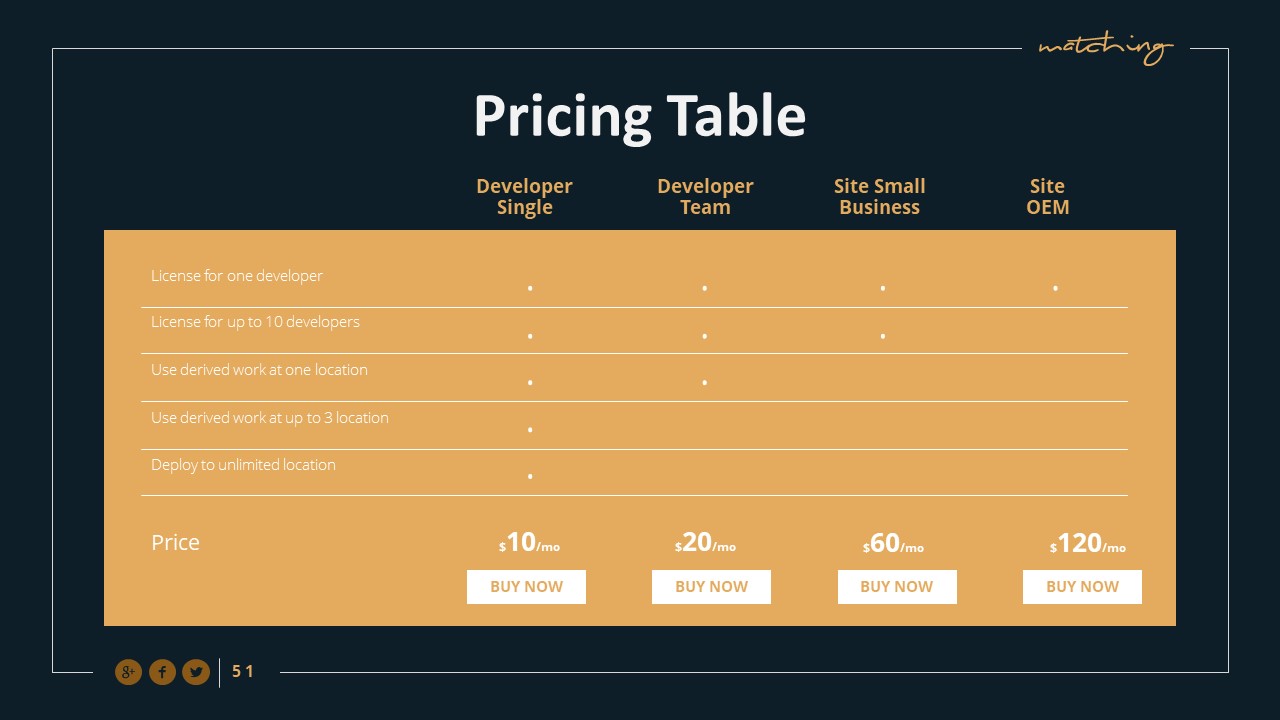Click the Facebook social icon
The width and height of the screenshot is (1280, 720).
tap(162, 672)
